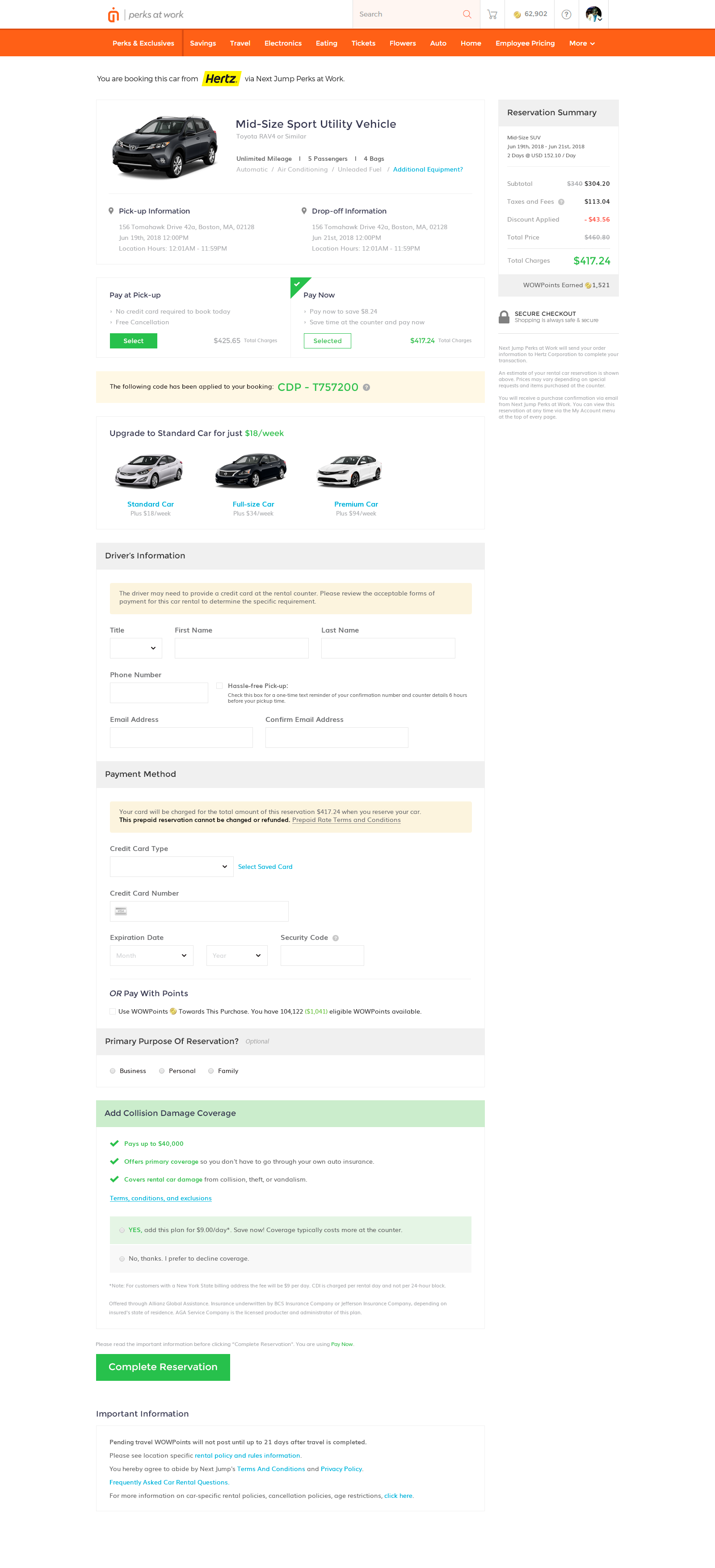Open the expiration Month dropdown
This screenshot has height=1568, width=715.
tap(151, 955)
